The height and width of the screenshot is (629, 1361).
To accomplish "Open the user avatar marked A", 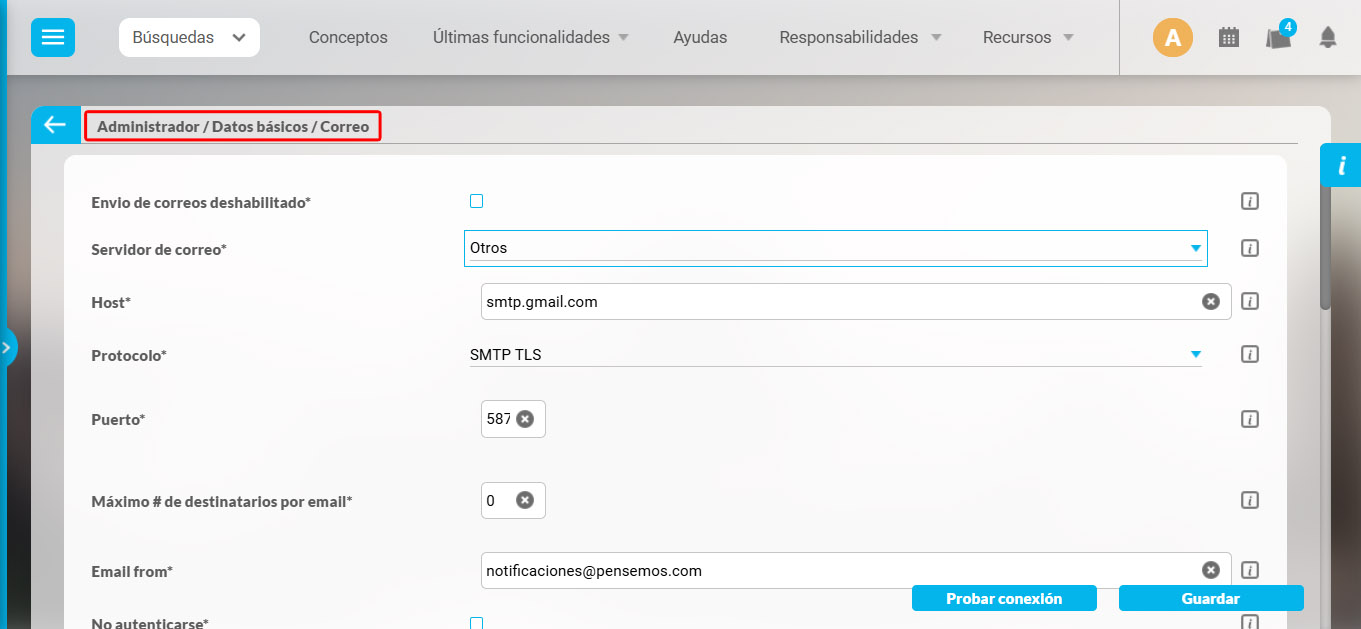I will tap(1172, 37).
